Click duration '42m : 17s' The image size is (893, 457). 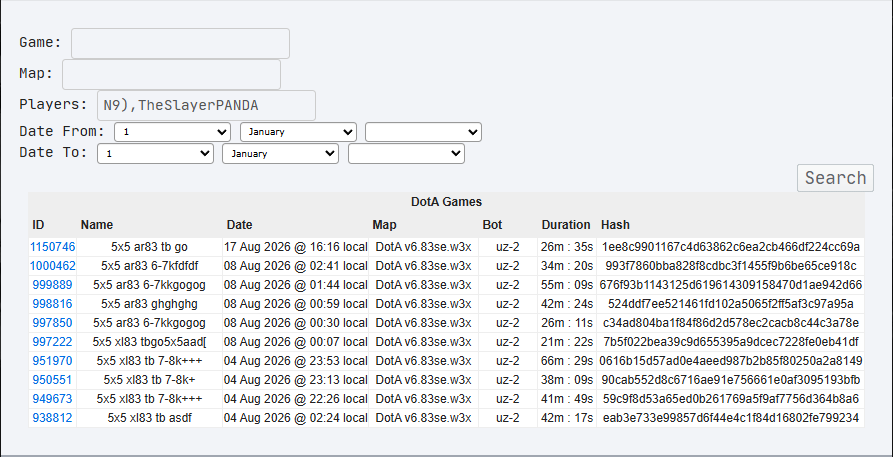click(567, 418)
